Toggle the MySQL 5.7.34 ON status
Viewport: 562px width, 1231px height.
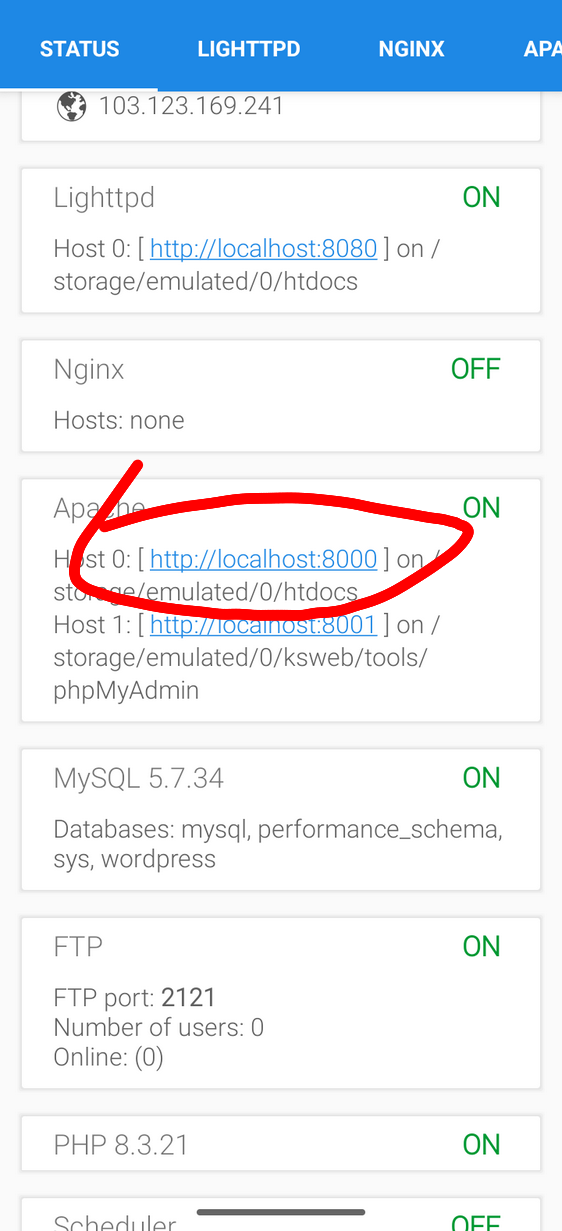(x=481, y=778)
